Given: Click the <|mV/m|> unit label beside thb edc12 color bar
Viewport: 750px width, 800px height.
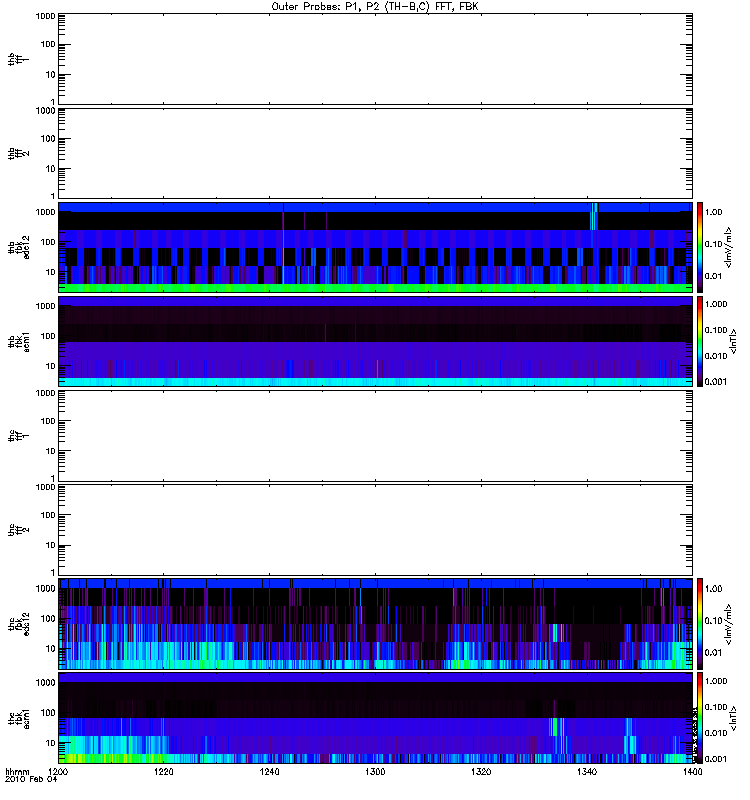Looking at the screenshot, I should pyautogui.click(x=728, y=247).
